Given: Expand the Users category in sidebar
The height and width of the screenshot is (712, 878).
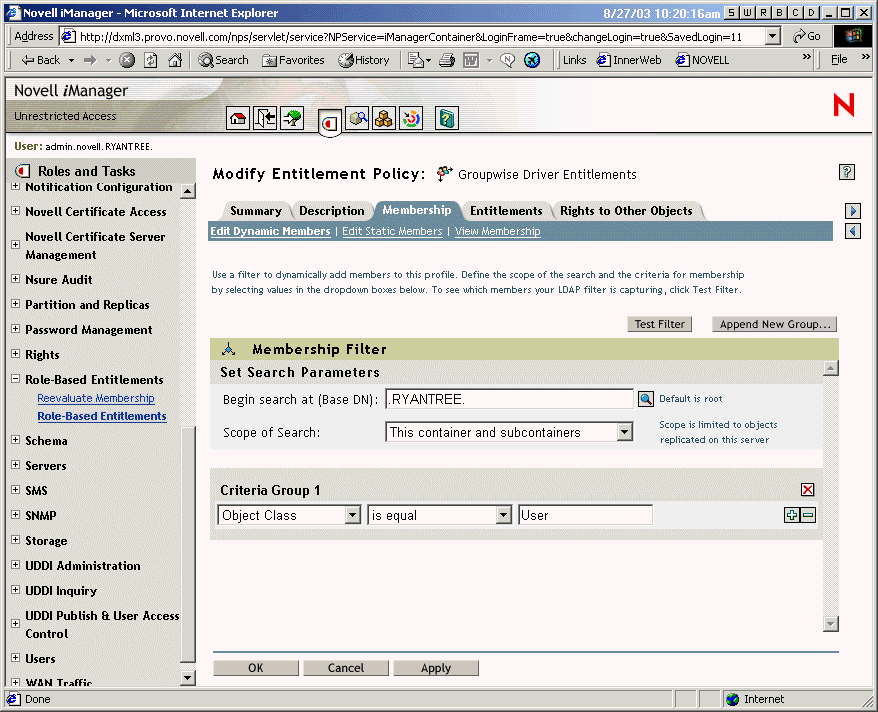Looking at the screenshot, I should [x=14, y=658].
